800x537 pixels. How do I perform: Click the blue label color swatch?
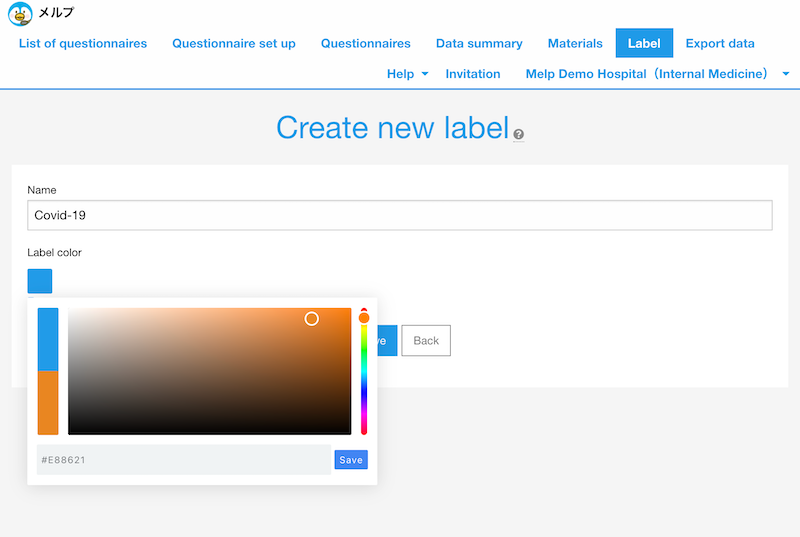pos(40,281)
